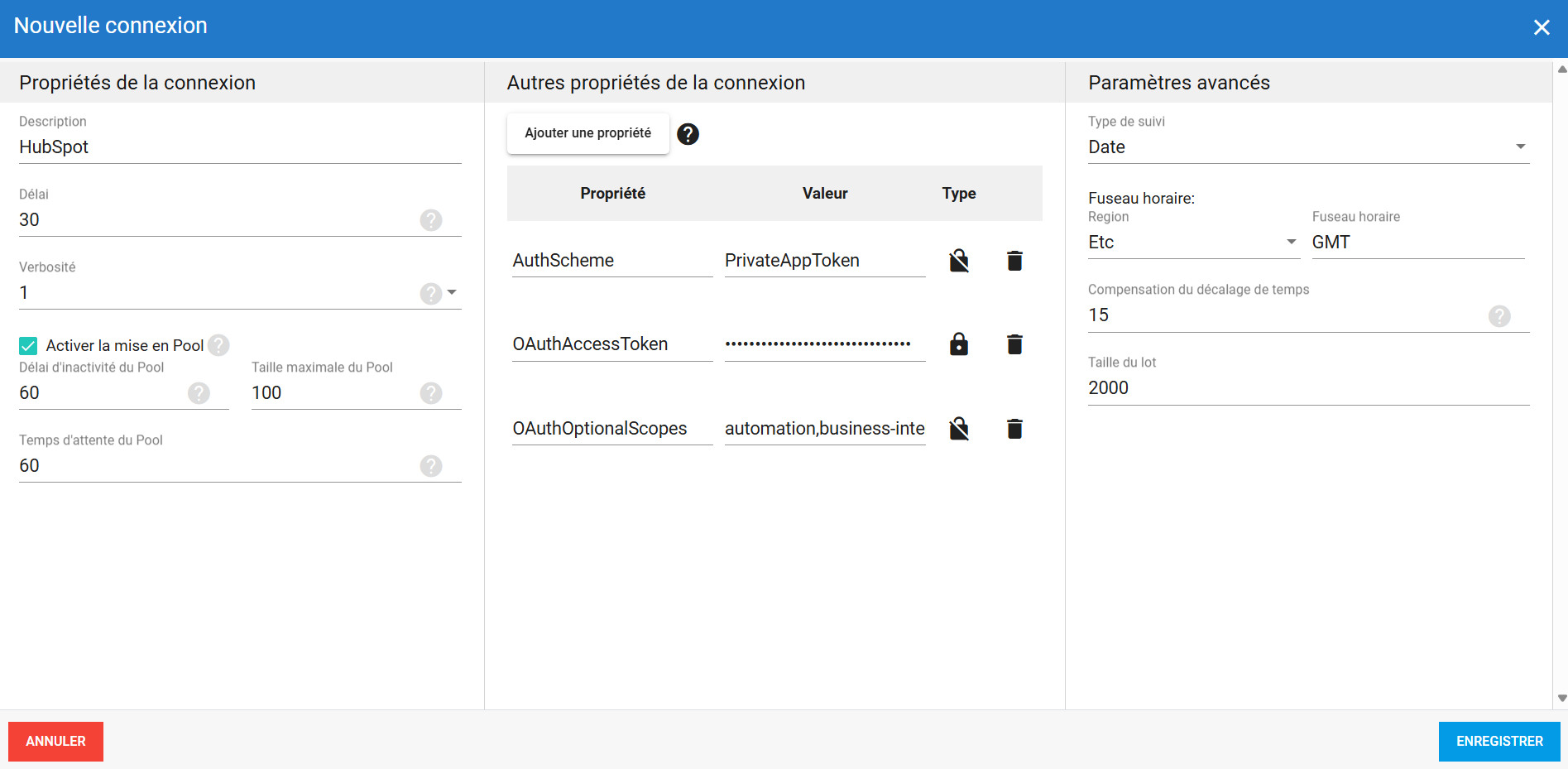1568x769 pixels.
Task: Delete the AuthScheme property row
Action: click(x=1014, y=261)
